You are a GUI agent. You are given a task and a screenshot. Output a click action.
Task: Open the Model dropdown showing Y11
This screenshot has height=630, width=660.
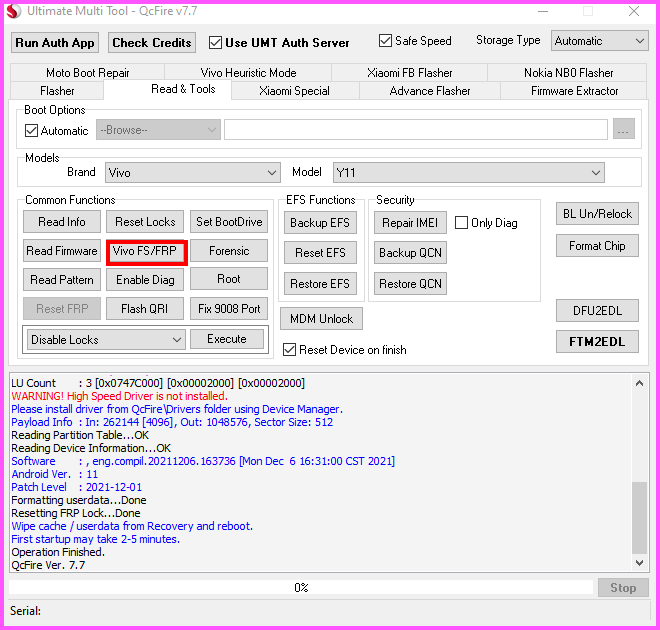point(468,173)
